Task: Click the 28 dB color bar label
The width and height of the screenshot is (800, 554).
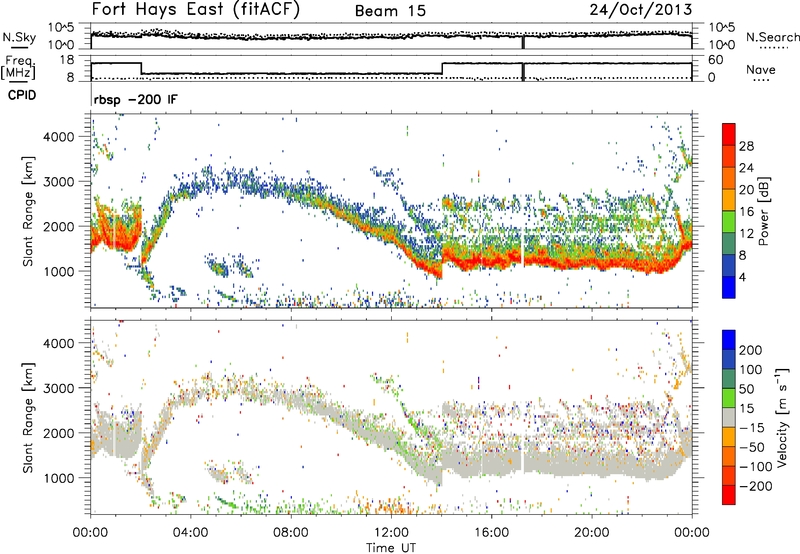Action: [746, 146]
